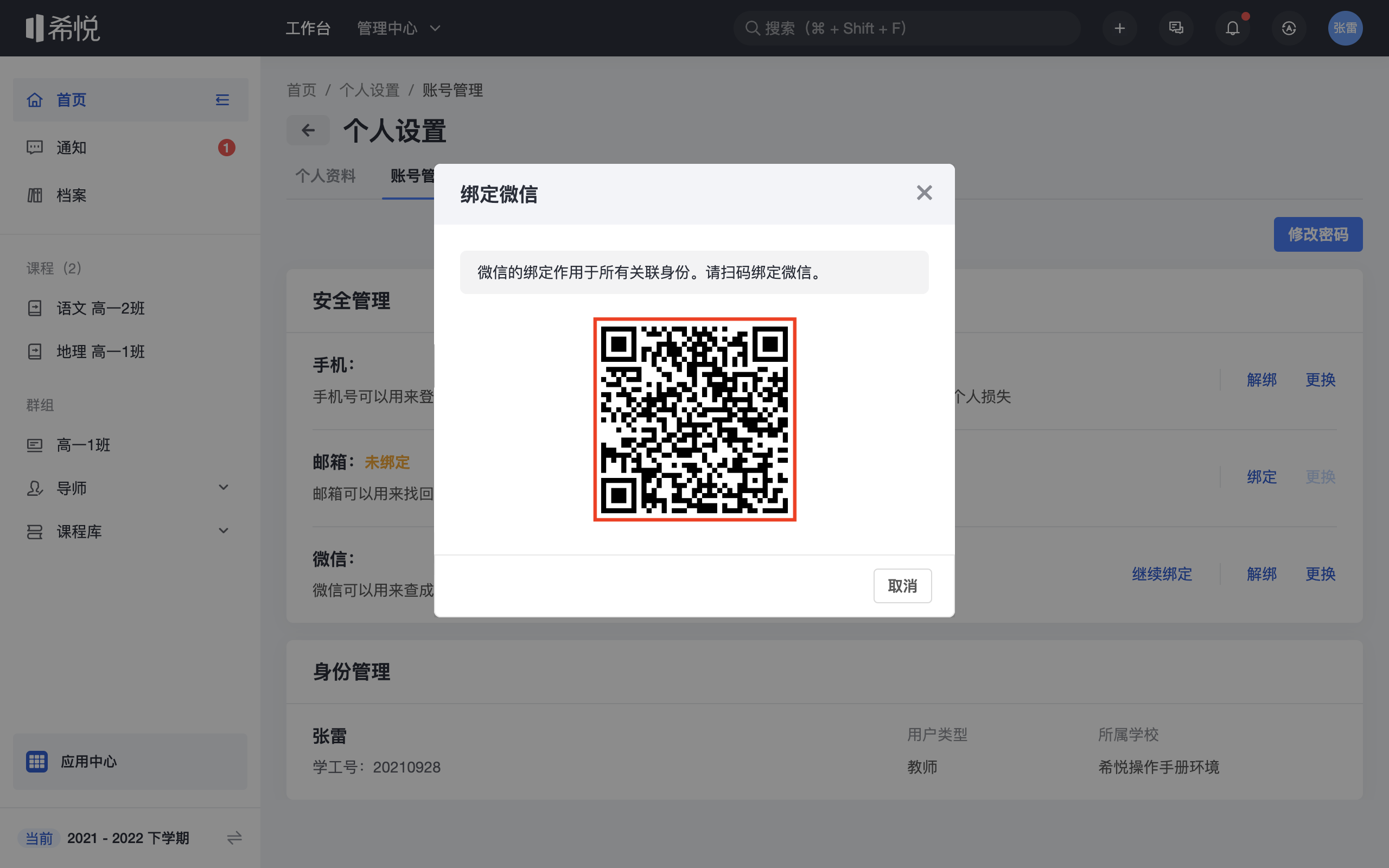The image size is (1389, 868).
Task: Open the 工作台 menu item
Action: [308, 28]
